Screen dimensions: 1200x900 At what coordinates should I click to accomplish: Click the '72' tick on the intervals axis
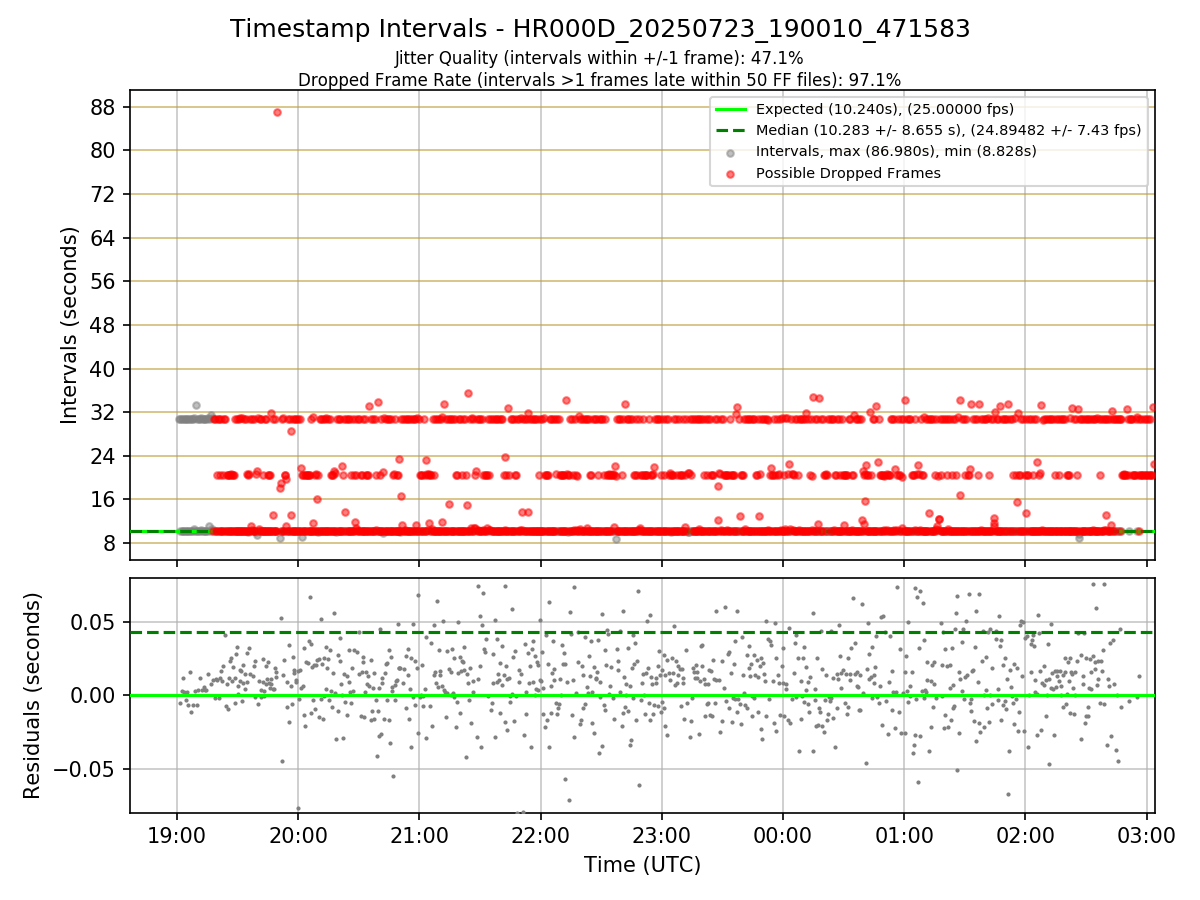click(x=103, y=194)
